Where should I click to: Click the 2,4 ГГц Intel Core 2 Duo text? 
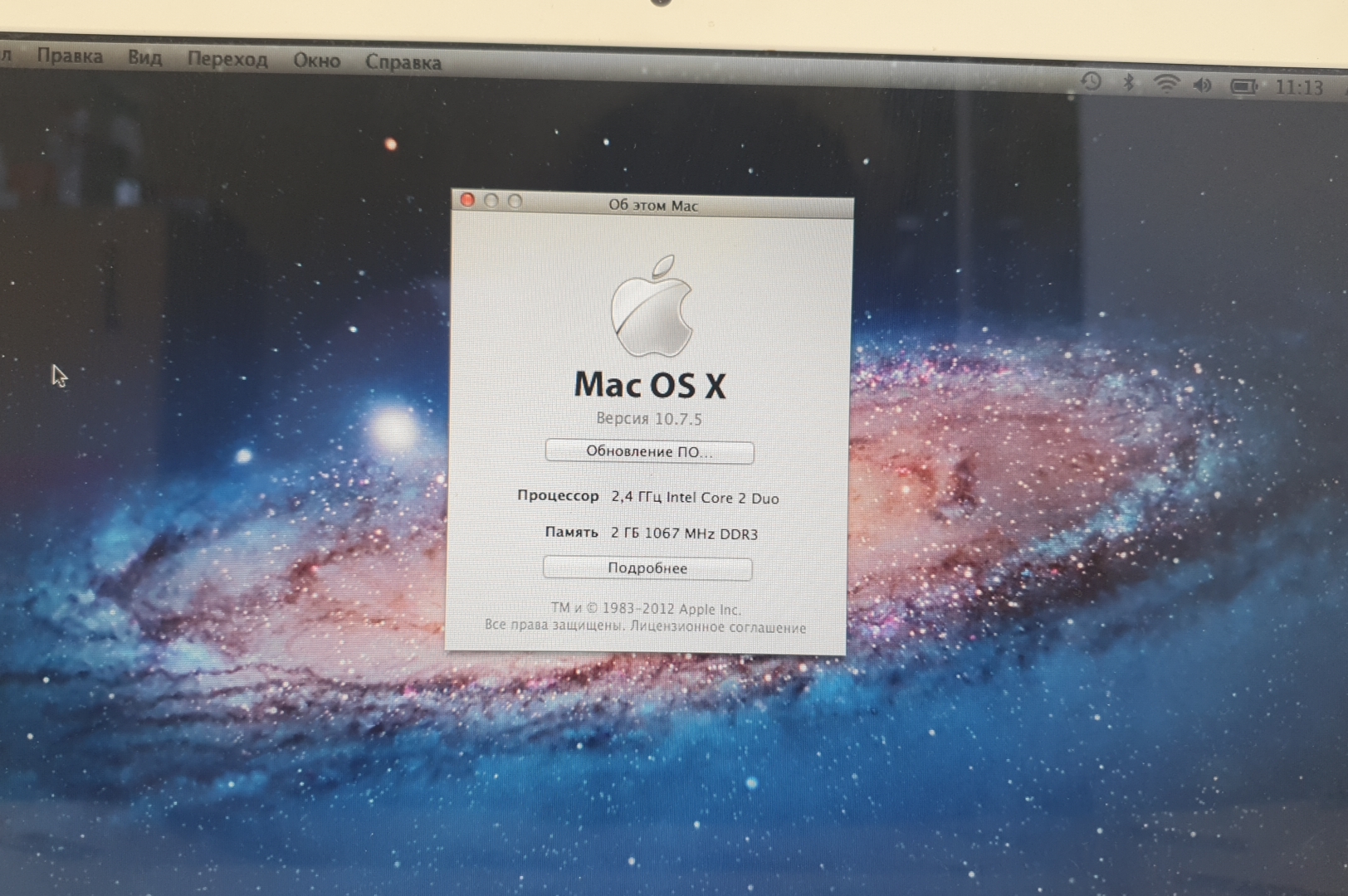[696, 498]
